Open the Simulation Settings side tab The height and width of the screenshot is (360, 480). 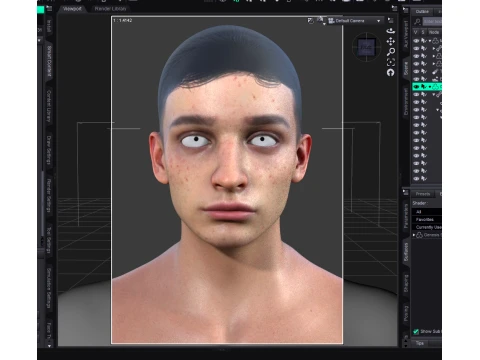pyautogui.click(x=49, y=288)
